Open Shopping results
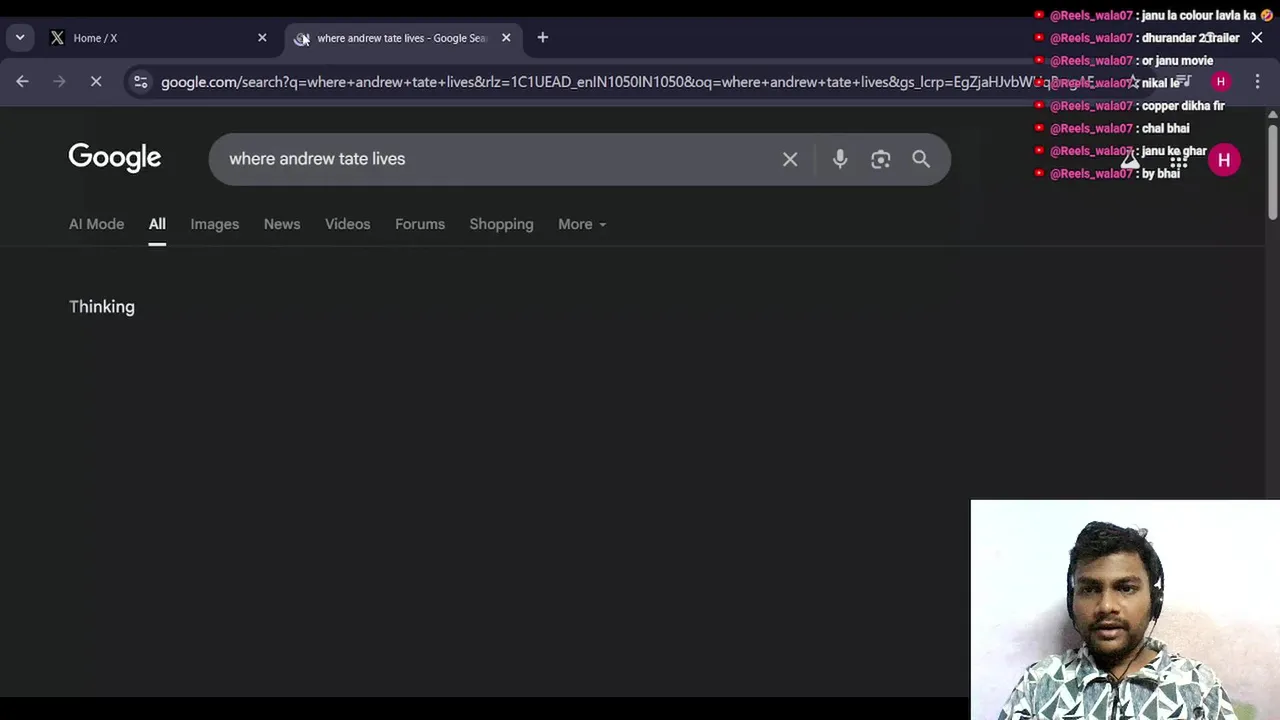This screenshot has height=720, width=1280. 502,224
